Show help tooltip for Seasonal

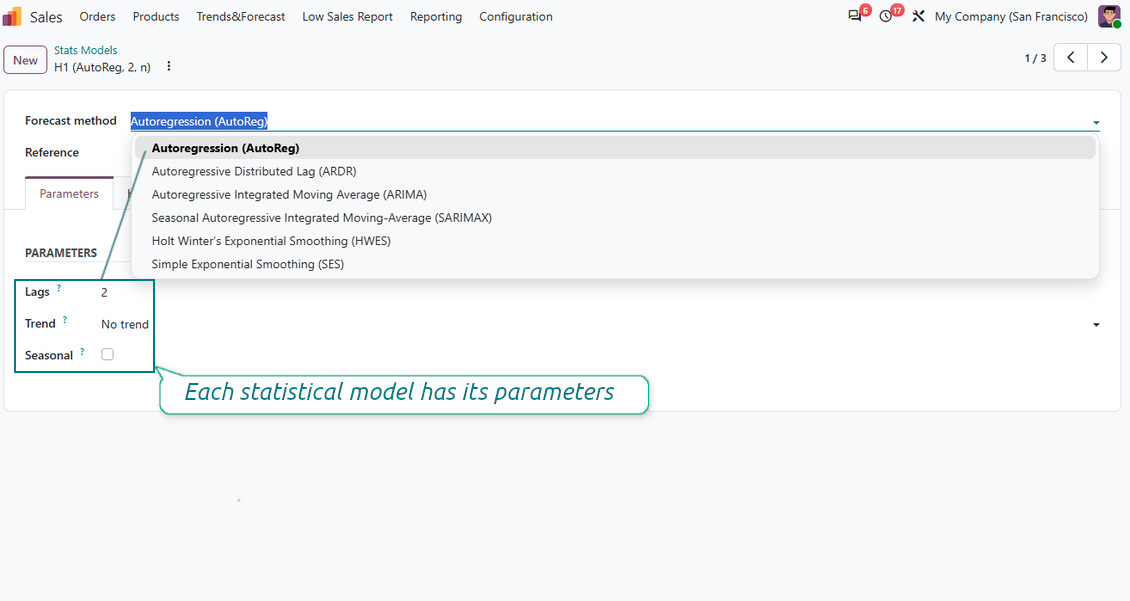(x=82, y=351)
